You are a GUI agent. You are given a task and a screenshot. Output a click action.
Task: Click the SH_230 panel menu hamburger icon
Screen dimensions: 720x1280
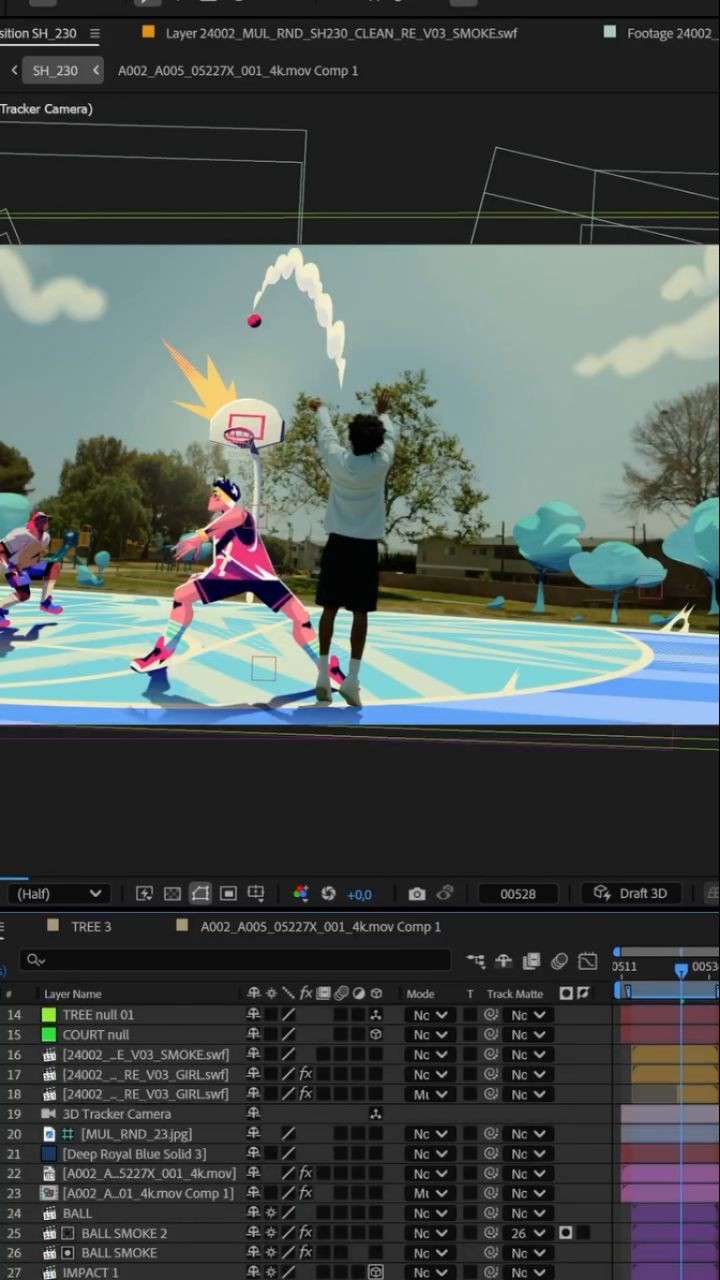tap(94, 33)
